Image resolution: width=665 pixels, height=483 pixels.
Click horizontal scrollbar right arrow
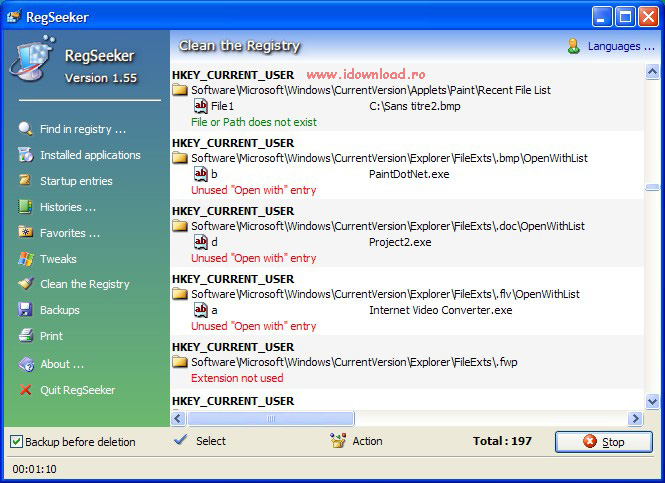click(635, 419)
